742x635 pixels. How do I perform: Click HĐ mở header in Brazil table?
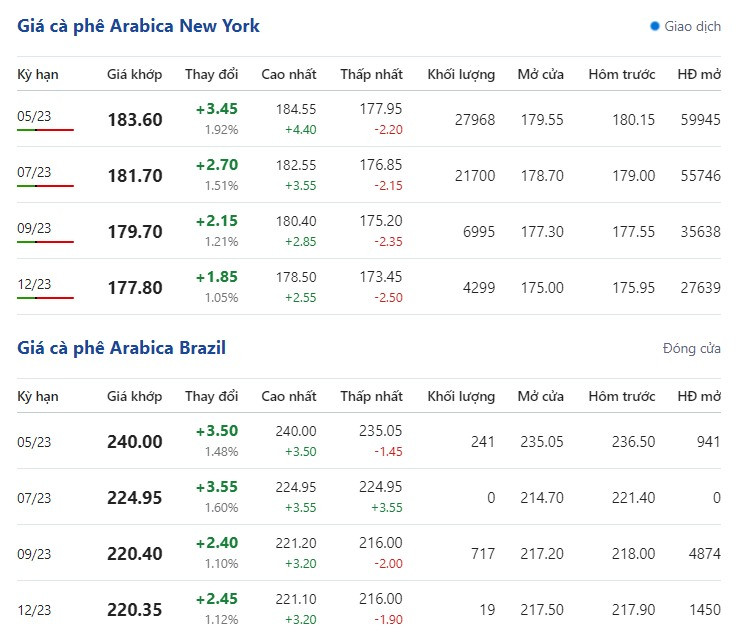(x=698, y=397)
